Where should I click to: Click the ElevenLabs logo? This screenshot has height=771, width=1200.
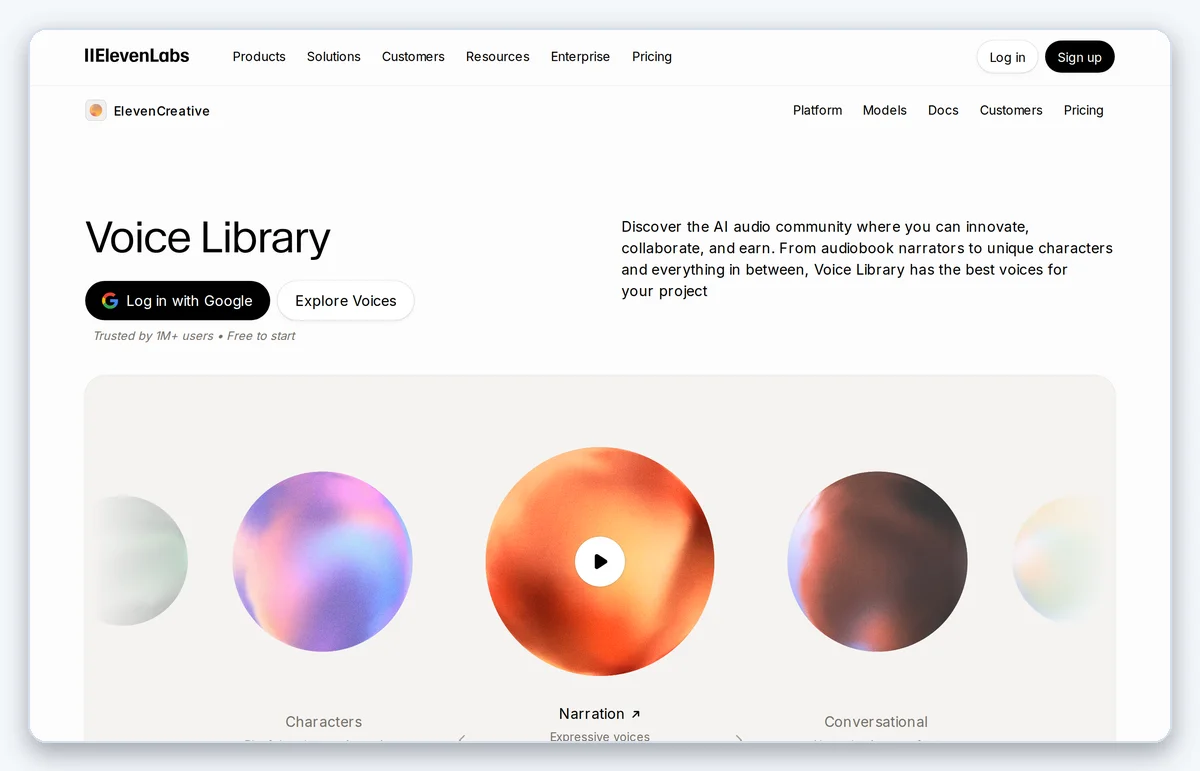click(x=137, y=56)
